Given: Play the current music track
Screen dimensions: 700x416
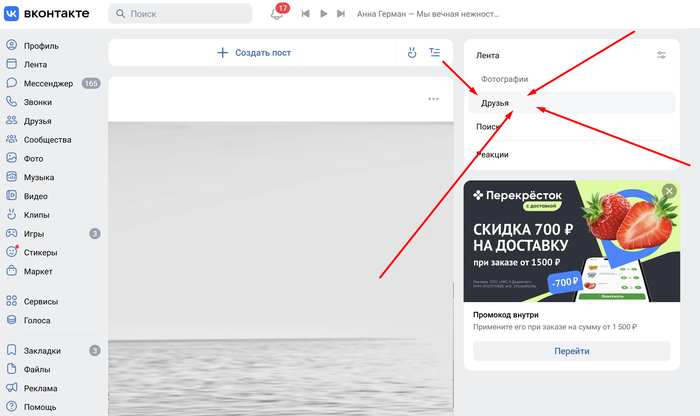Looking at the screenshot, I should click(324, 14).
